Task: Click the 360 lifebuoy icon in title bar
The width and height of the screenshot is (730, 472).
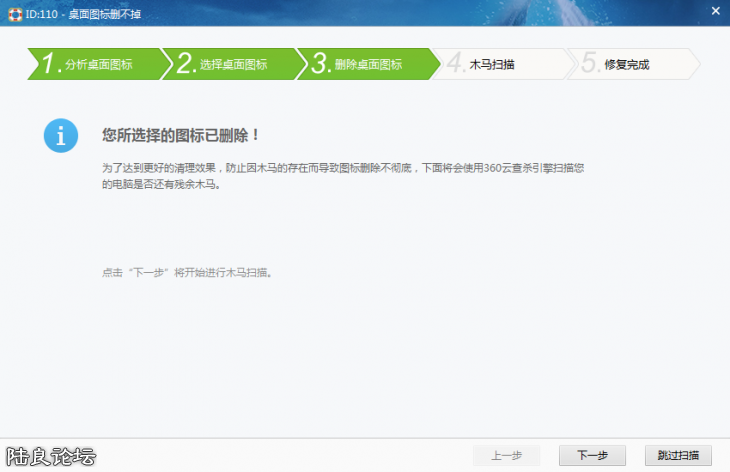Action: coord(15,14)
